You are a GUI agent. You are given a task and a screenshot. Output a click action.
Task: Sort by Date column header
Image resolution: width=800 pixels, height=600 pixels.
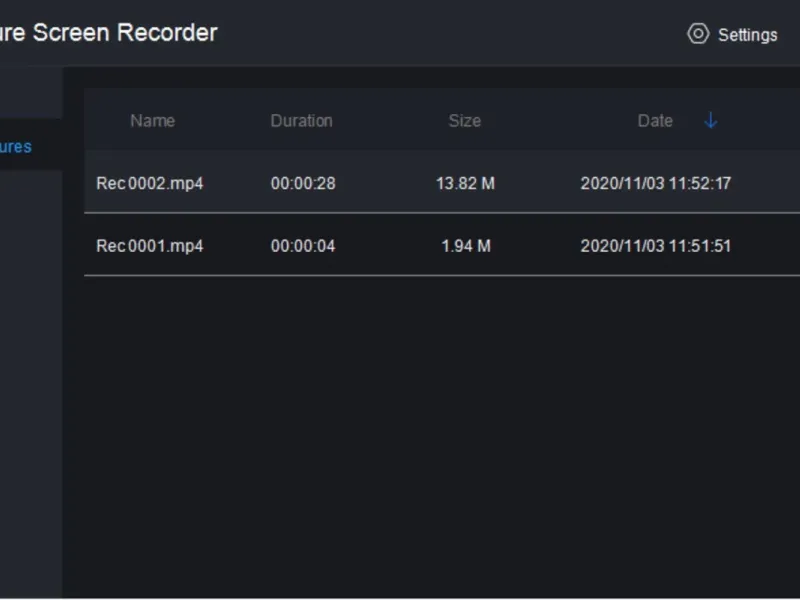[655, 120]
